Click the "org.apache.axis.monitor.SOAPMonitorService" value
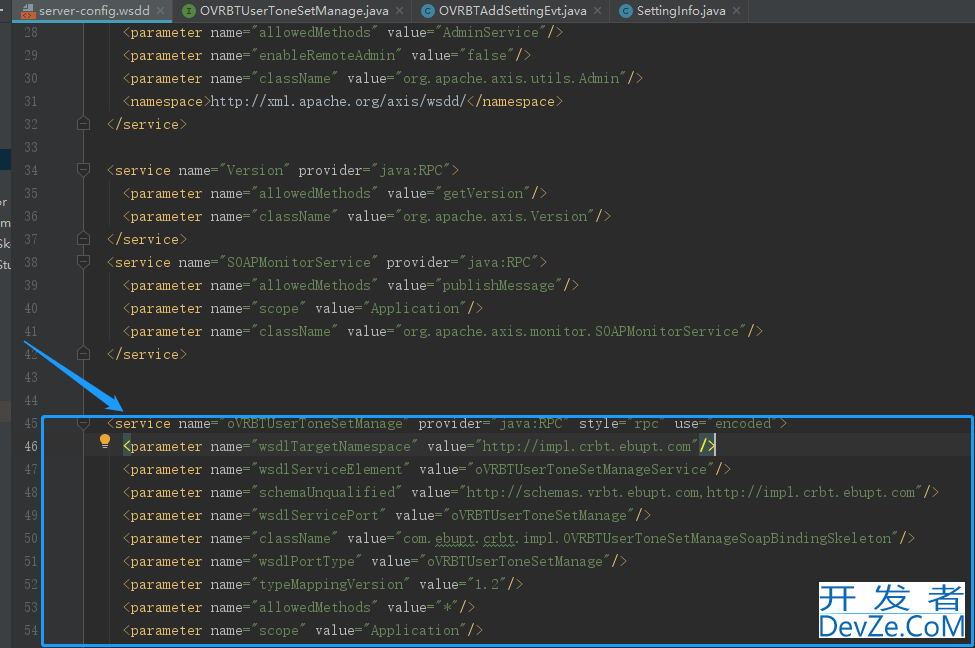The width and height of the screenshot is (975, 648). 571,331
